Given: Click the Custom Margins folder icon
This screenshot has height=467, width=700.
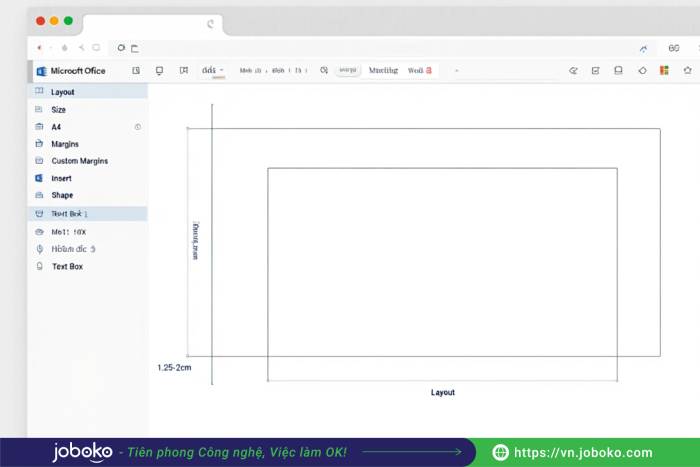Looking at the screenshot, I should pyautogui.click(x=39, y=161).
